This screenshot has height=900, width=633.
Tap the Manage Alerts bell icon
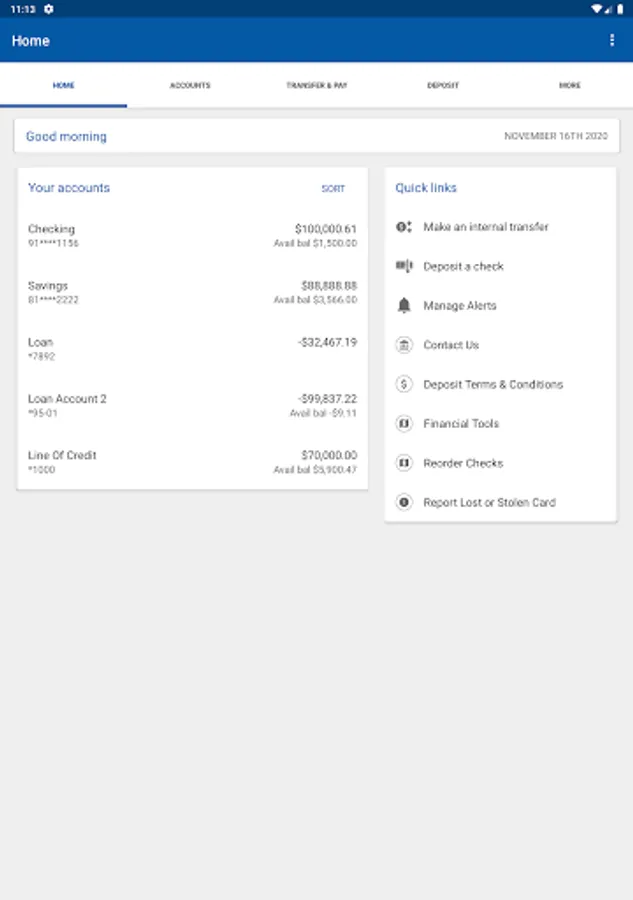click(x=404, y=306)
